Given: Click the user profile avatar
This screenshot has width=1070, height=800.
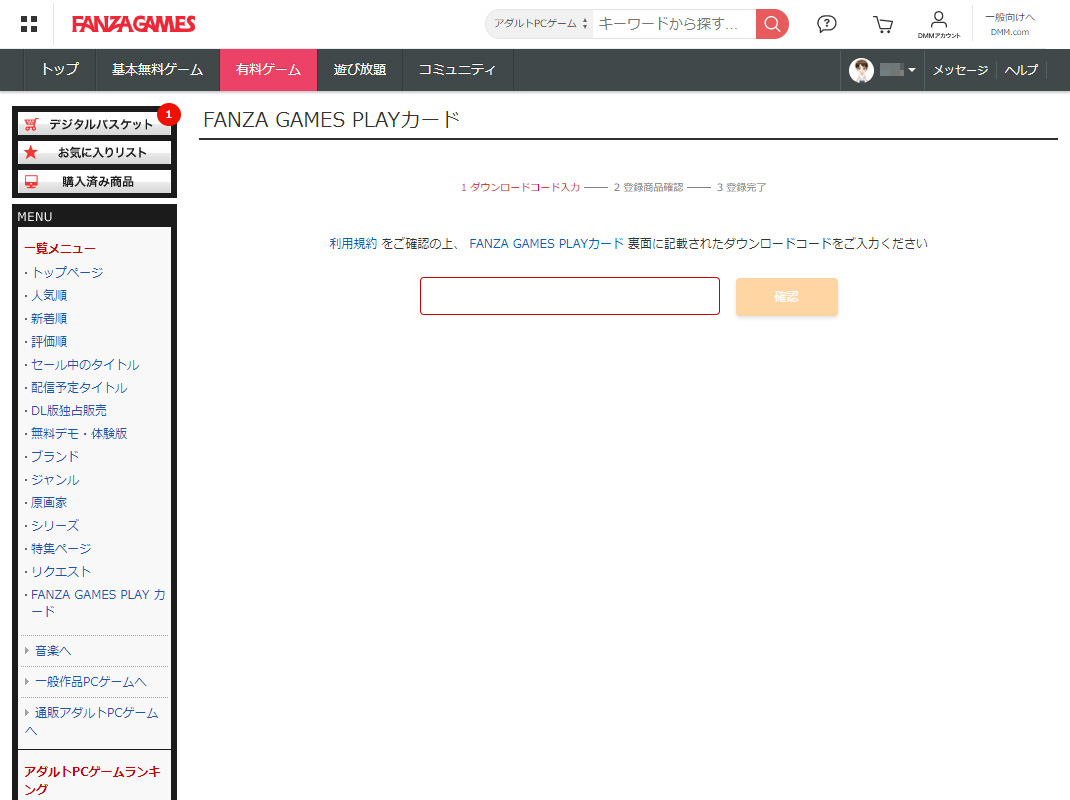Looking at the screenshot, I should point(861,70).
